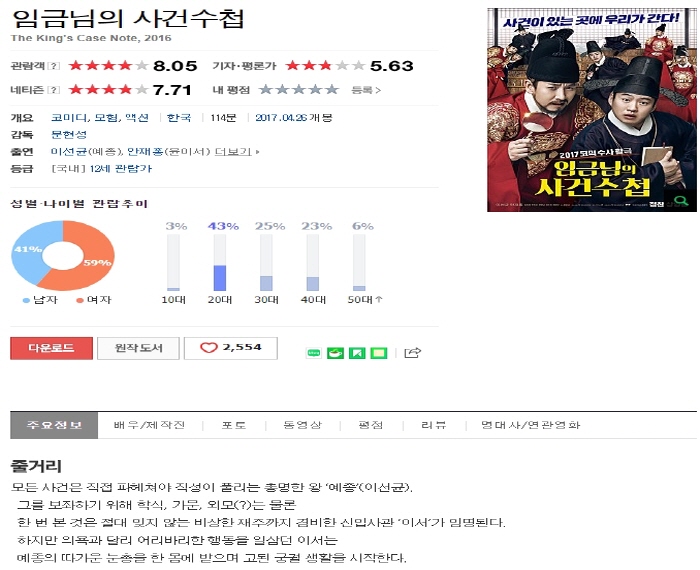Click the Naver blog share icon
The image size is (700, 570).
(357, 353)
